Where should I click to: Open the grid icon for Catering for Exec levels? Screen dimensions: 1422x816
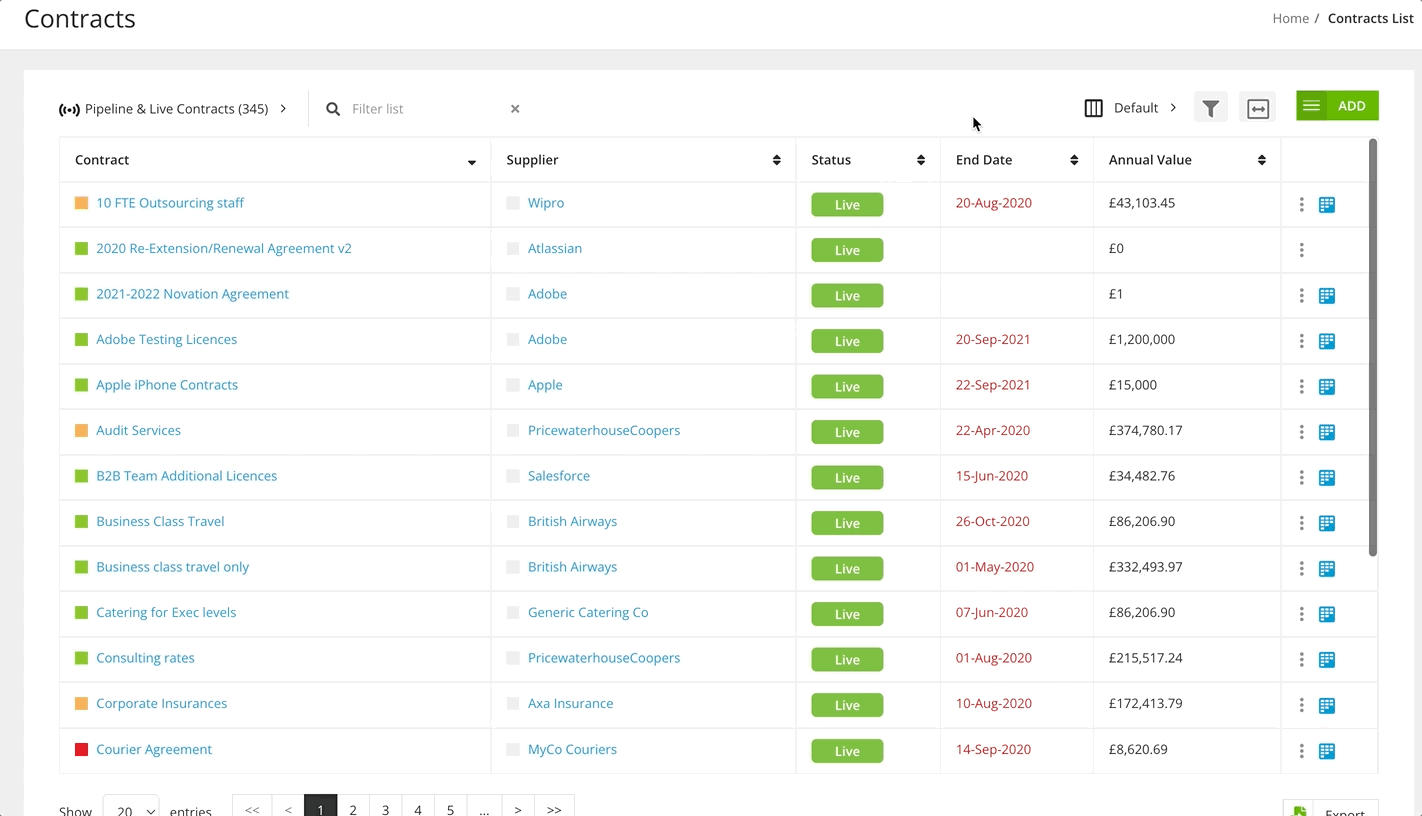(x=1327, y=614)
